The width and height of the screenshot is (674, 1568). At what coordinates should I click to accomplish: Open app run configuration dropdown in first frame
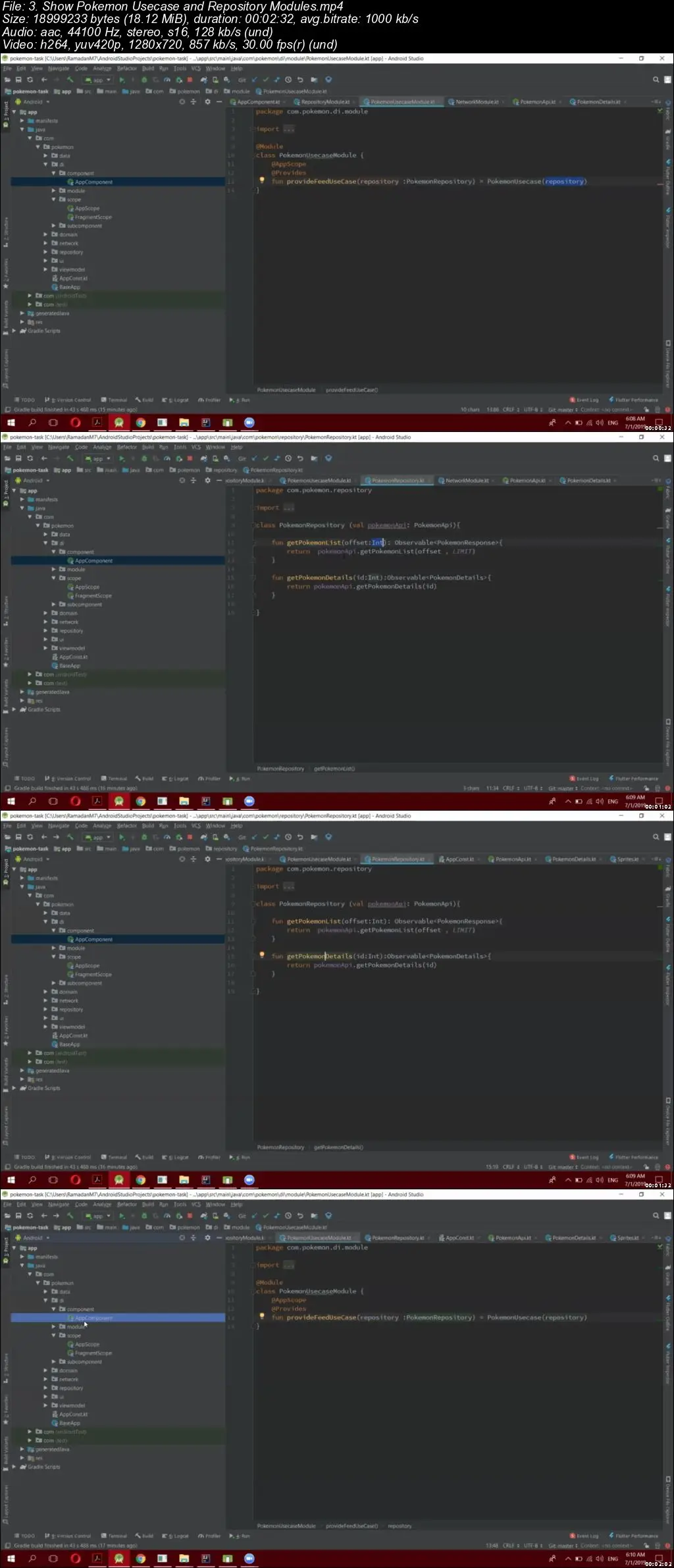pos(97,80)
